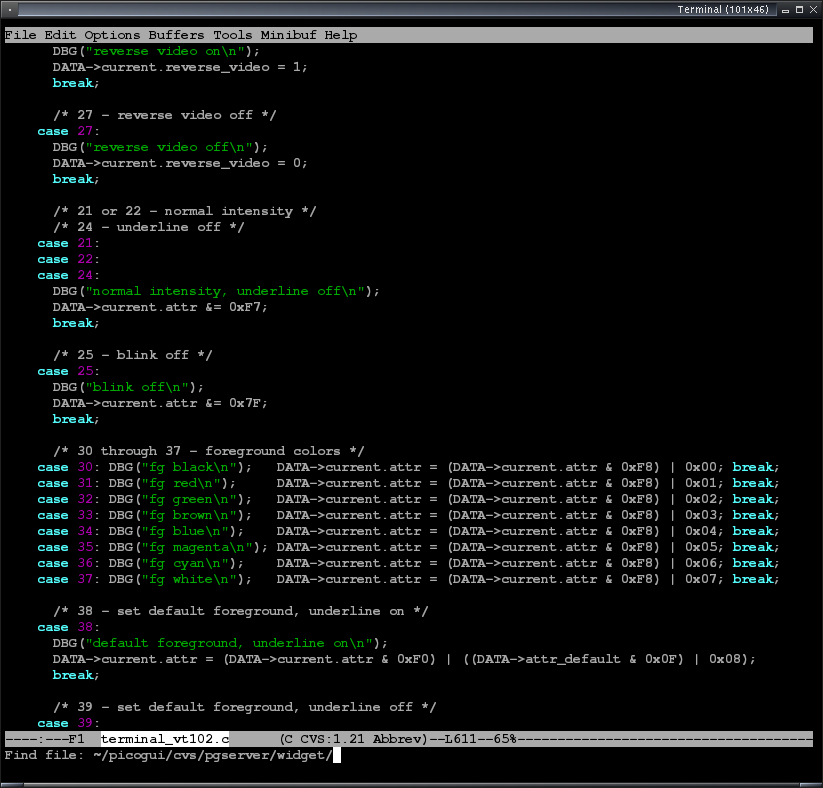Click the string "fg brown\n"
This screenshot has width=823, height=788.
coord(188,515)
